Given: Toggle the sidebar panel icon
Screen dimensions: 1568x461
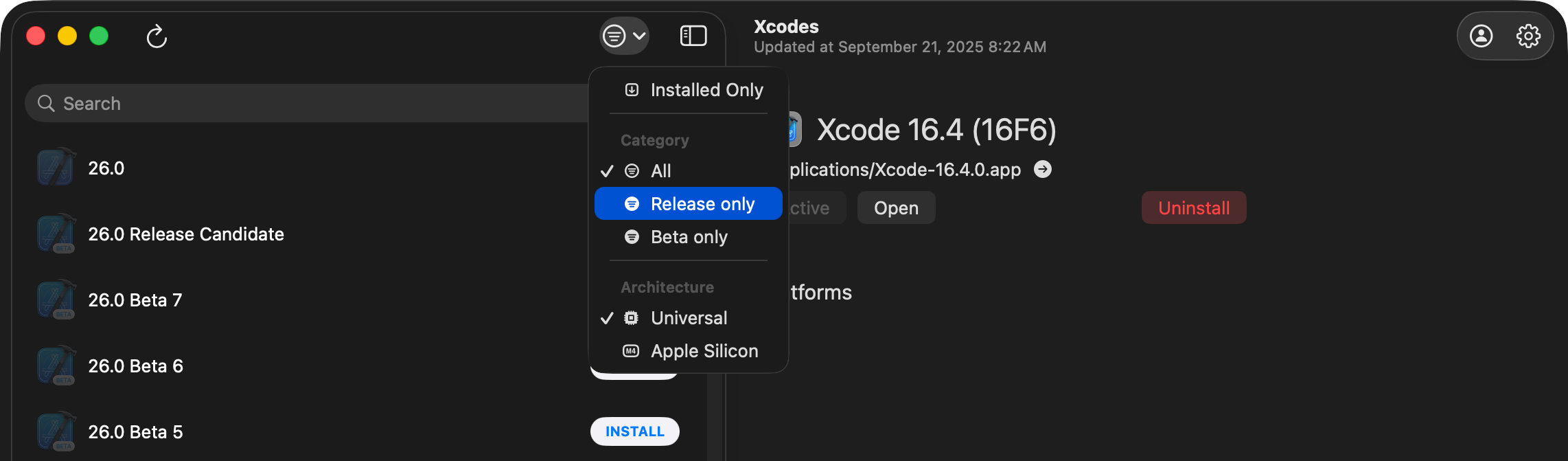Looking at the screenshot, I should tap(693, 36).
